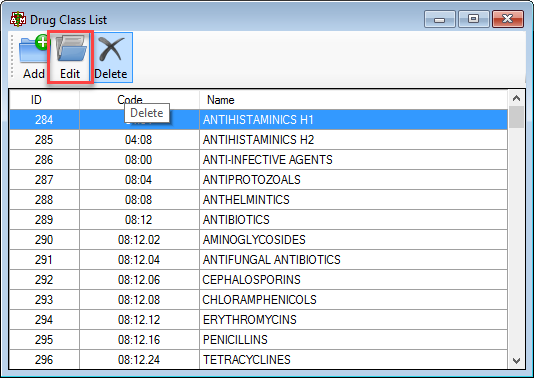
Task: Click the application icon in title bar
Action: click(x=18, y=19)
